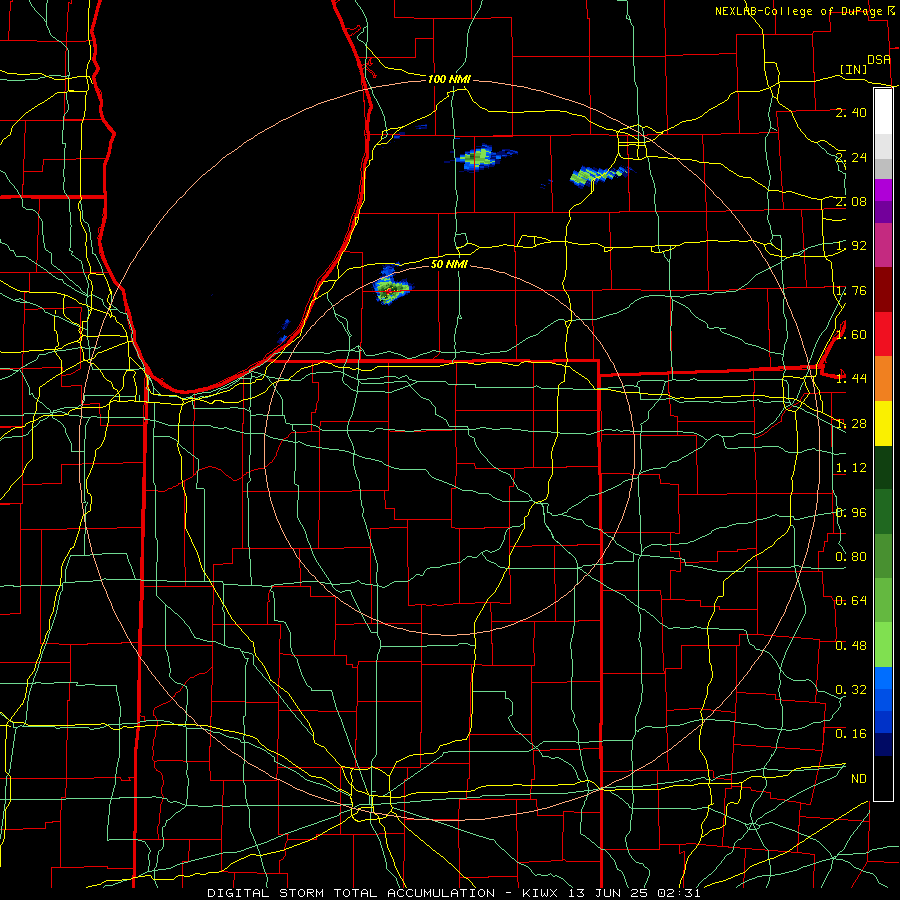Select the 0.16 legend value
This screenshot has width=900, height=900.
(851, 734)
